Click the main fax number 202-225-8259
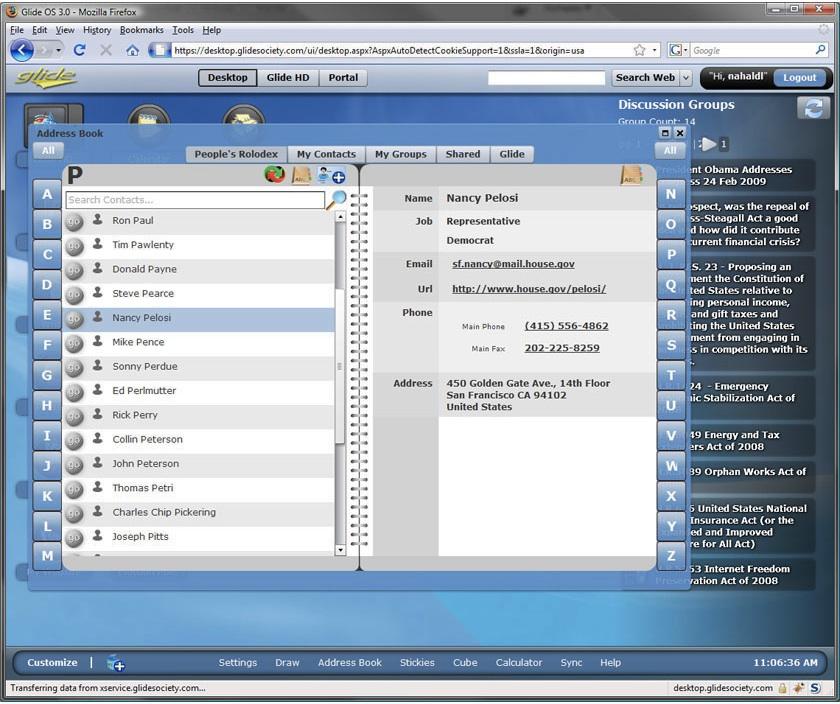 point(562,348)
